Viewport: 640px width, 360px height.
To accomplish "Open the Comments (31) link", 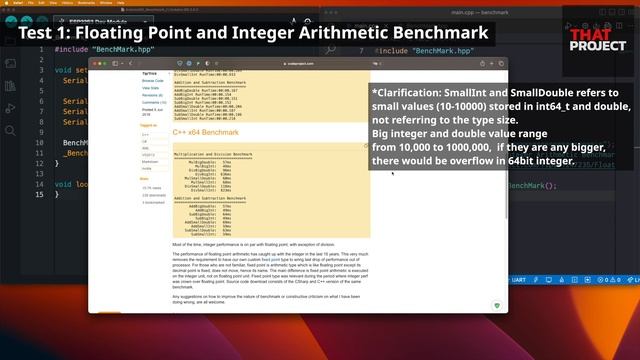I will (154, 102).
